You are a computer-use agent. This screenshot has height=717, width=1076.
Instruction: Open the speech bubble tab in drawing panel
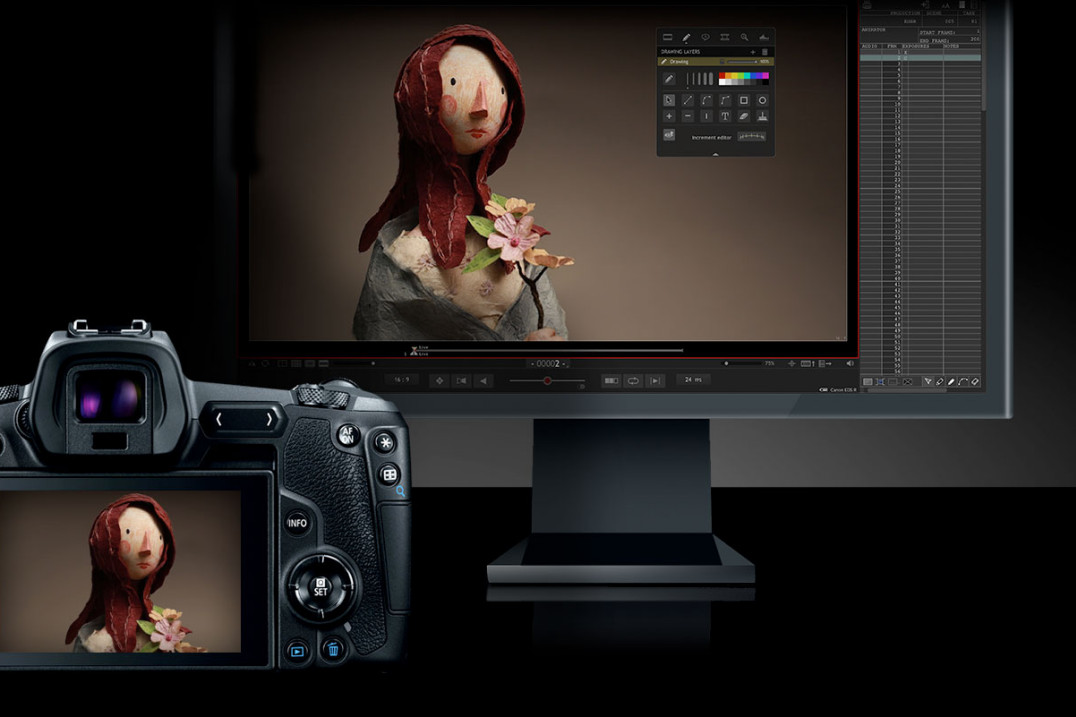(x=705, y=38)
